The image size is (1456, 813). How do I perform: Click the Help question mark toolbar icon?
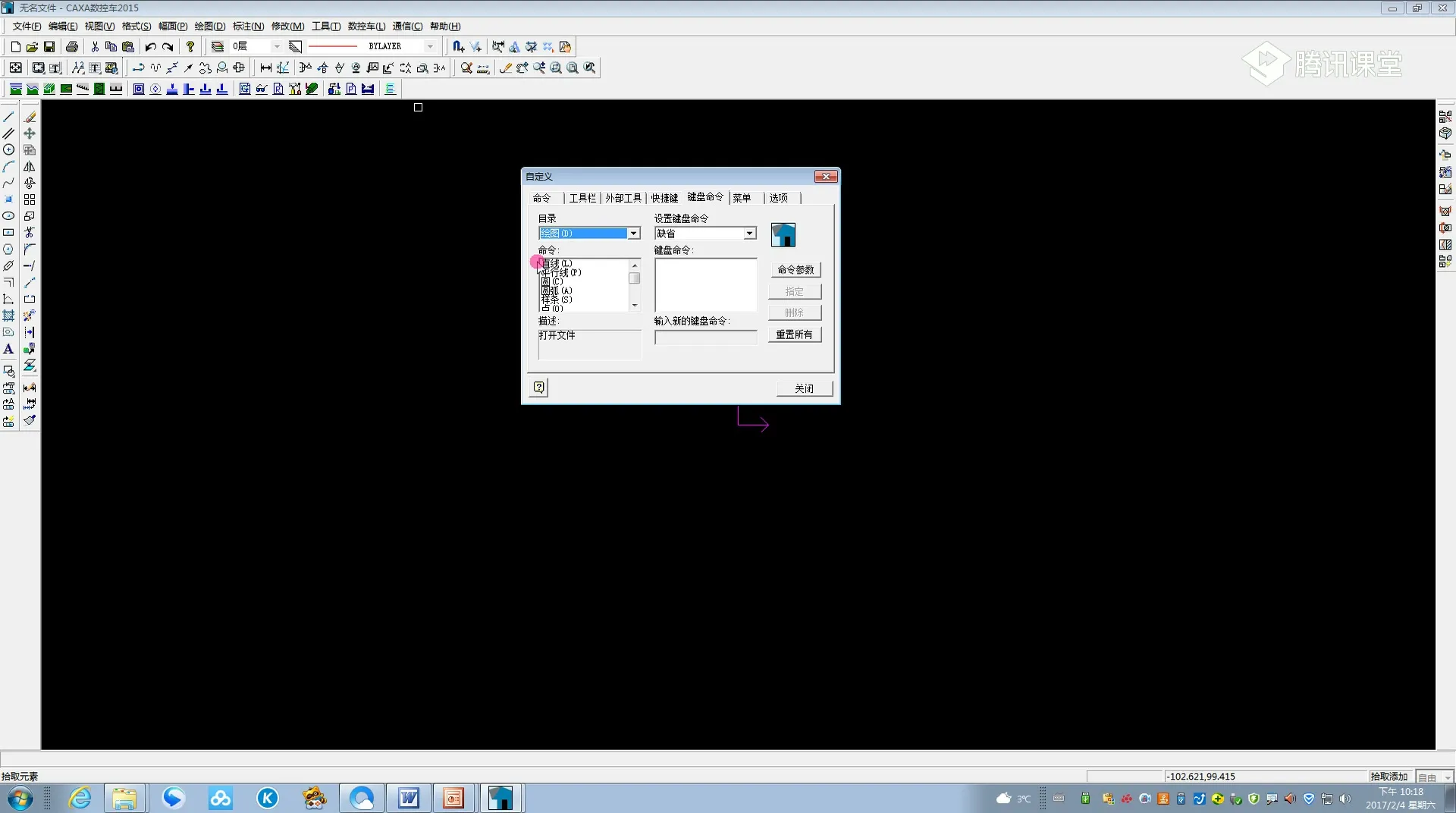[x=190, y=47]
